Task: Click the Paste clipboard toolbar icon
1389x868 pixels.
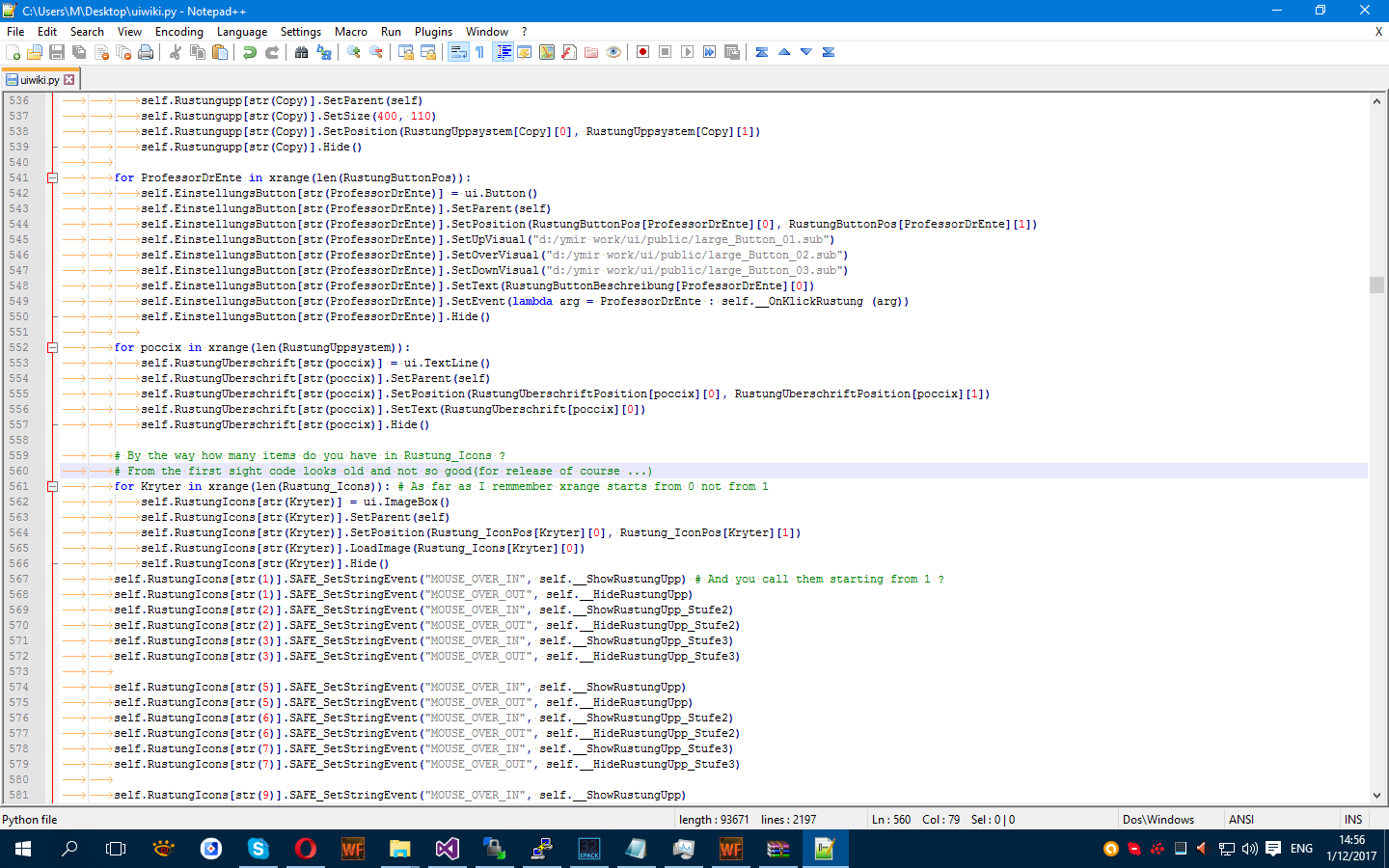Action: coord(220,52)
